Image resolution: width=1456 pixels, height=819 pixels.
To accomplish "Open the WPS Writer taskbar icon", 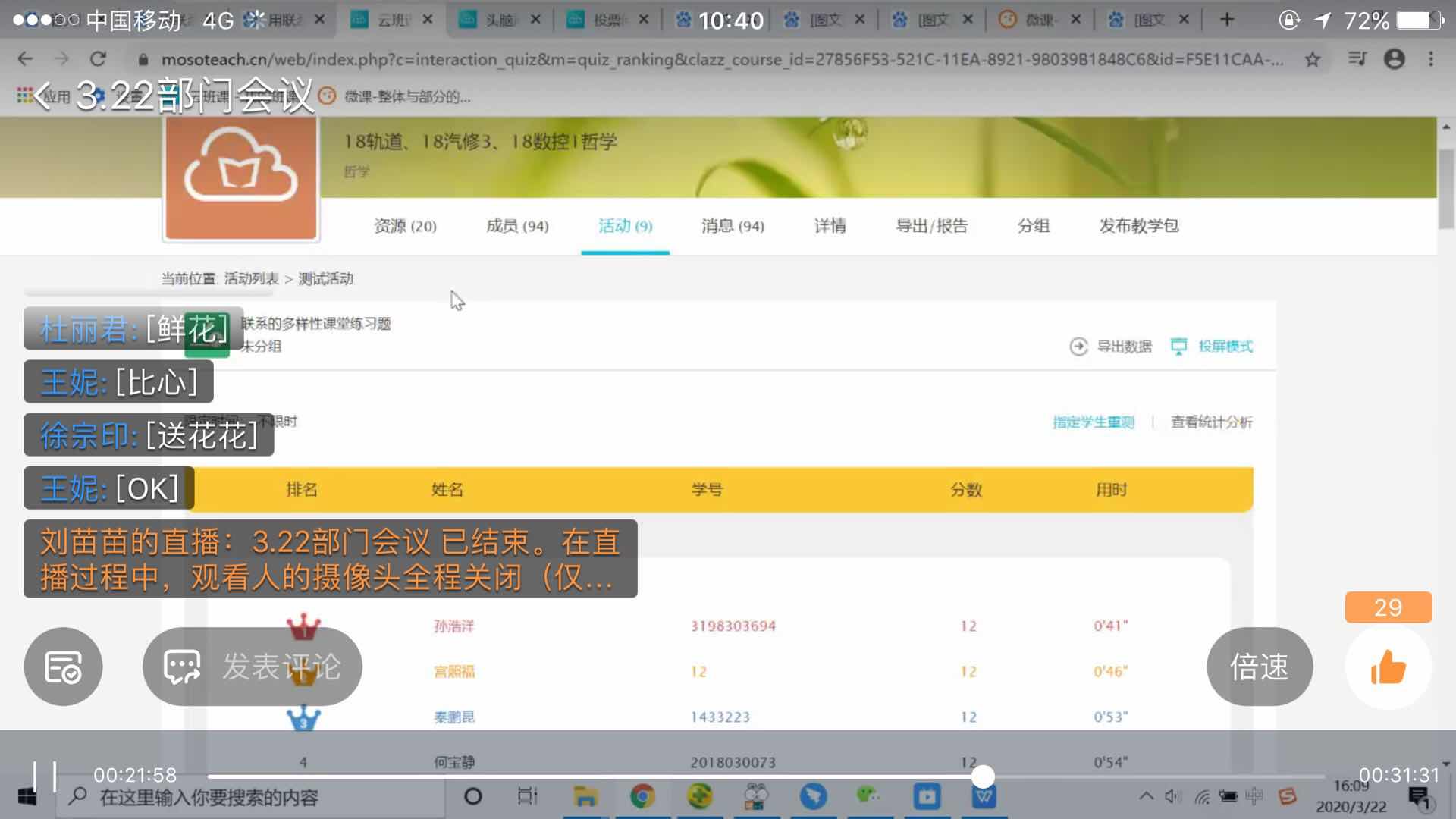I will [984, 796].
